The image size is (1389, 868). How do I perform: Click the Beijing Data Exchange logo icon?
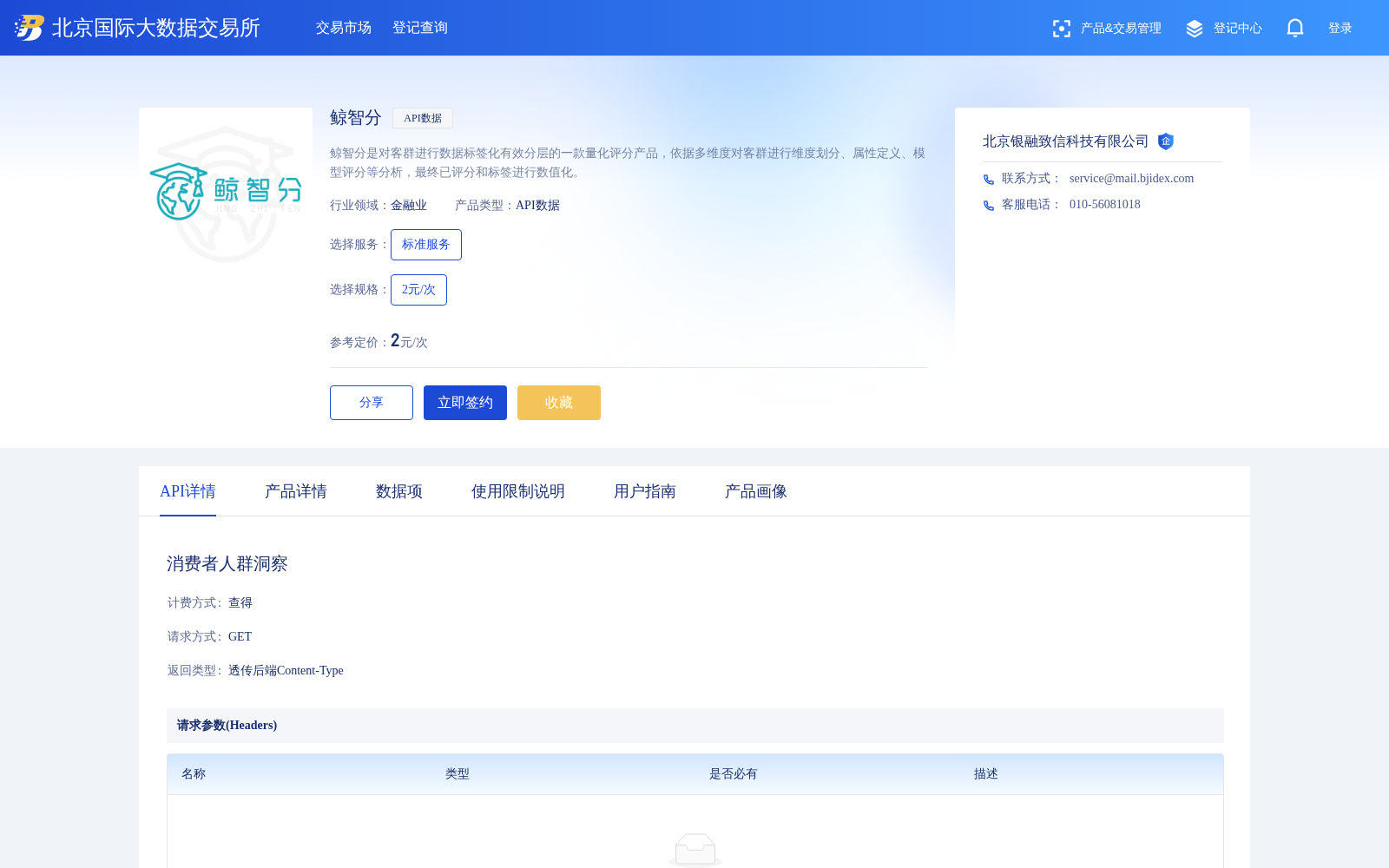point(30,28)
